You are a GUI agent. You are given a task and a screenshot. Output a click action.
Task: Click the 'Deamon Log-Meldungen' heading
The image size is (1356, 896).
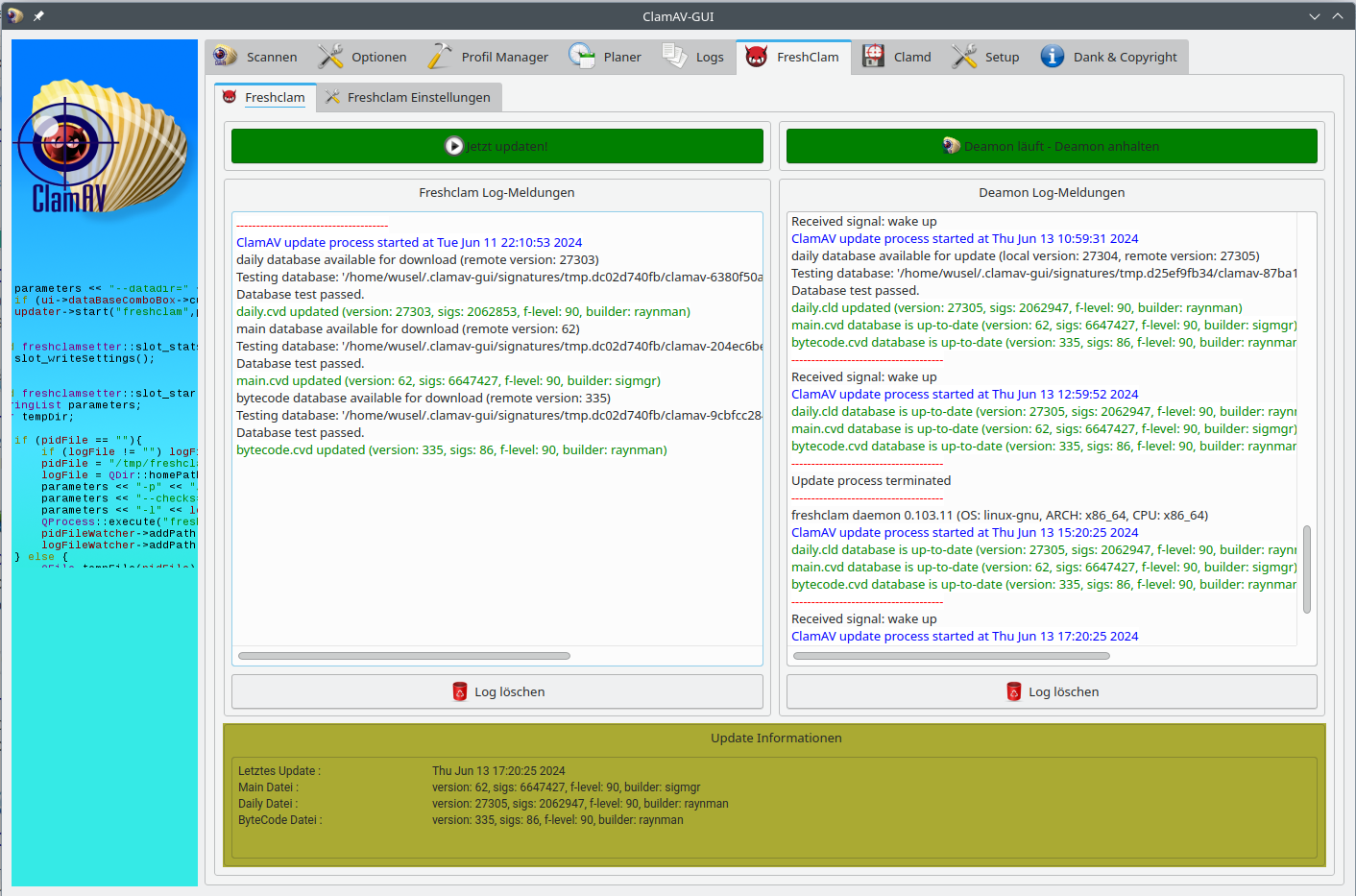(x=1052, y=192)
